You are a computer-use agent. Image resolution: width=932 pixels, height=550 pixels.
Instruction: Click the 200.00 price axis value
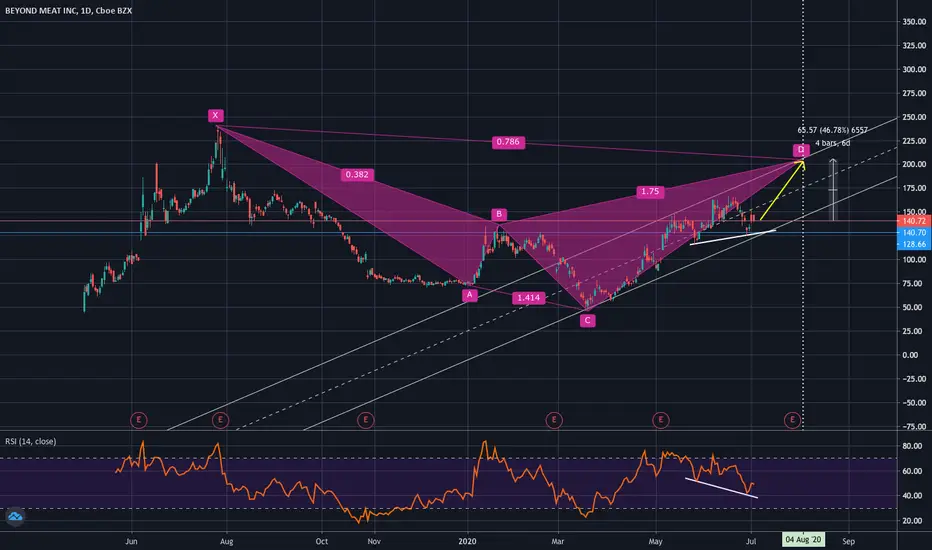914,164
